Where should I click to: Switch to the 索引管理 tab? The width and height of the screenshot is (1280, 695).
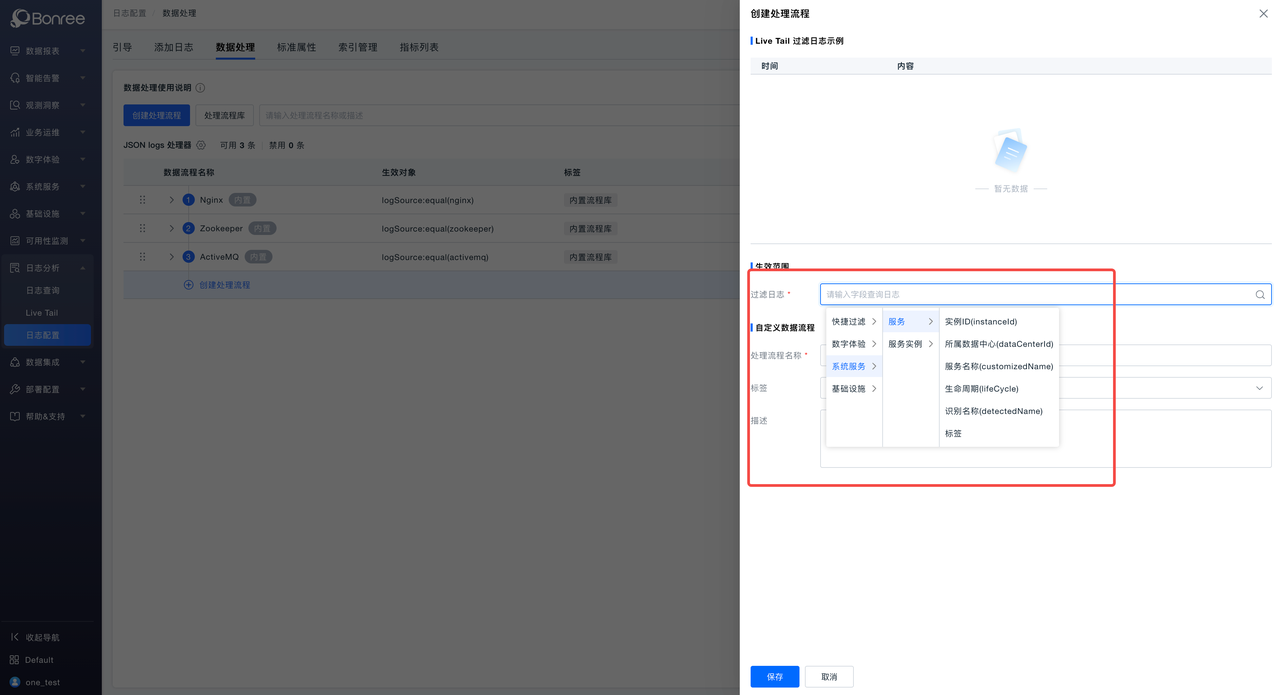(x=357, y=47)
